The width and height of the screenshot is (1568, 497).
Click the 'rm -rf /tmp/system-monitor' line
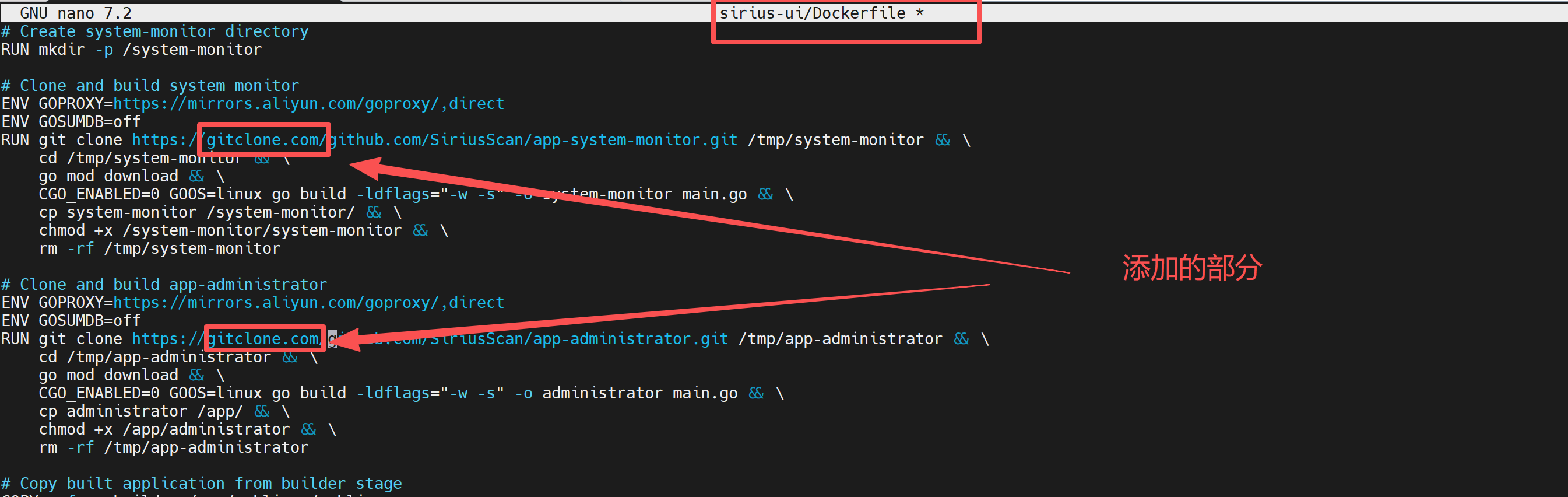(160, 249)
